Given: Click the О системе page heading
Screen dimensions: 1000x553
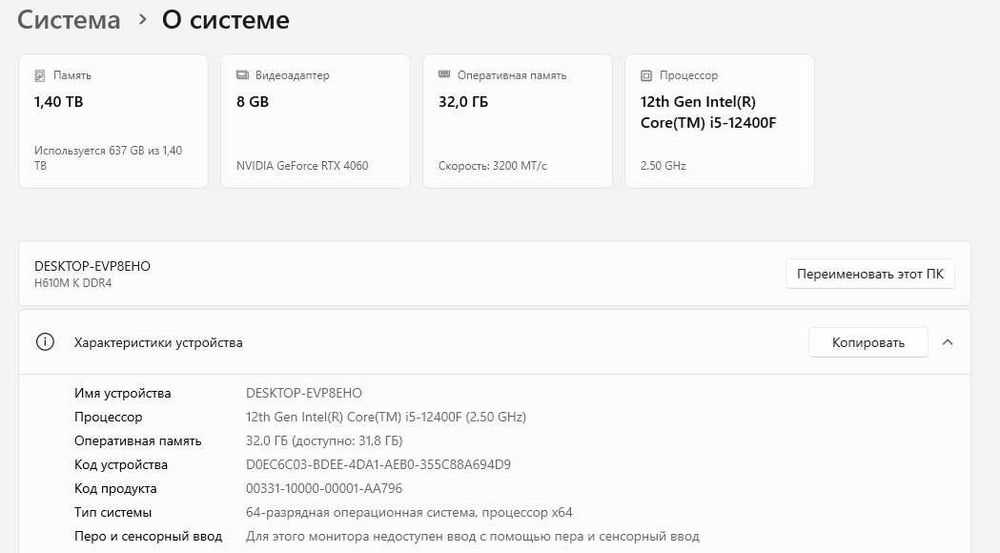Looking at the screenshot, I should click(226, 20).
